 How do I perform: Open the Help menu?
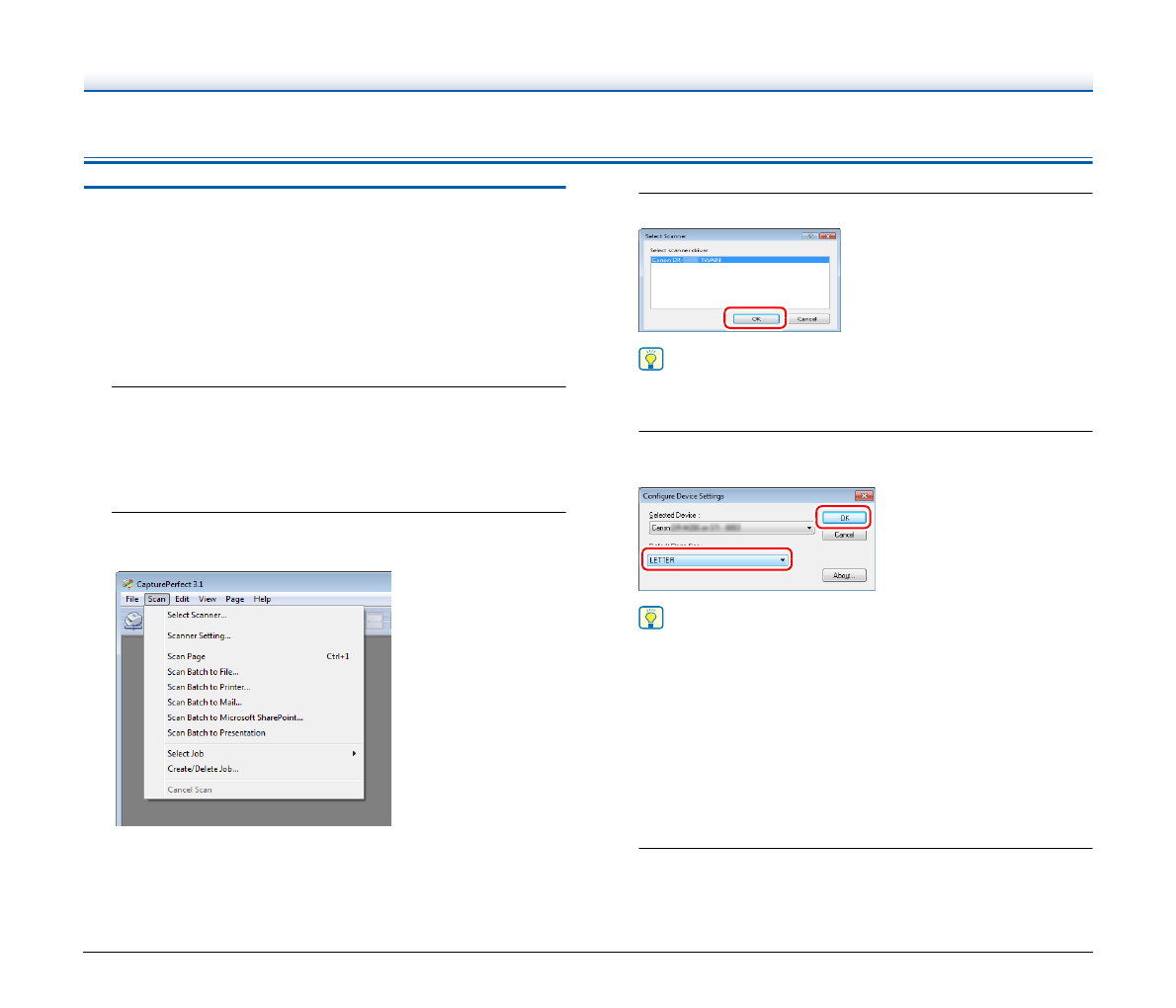pos(262,599)
